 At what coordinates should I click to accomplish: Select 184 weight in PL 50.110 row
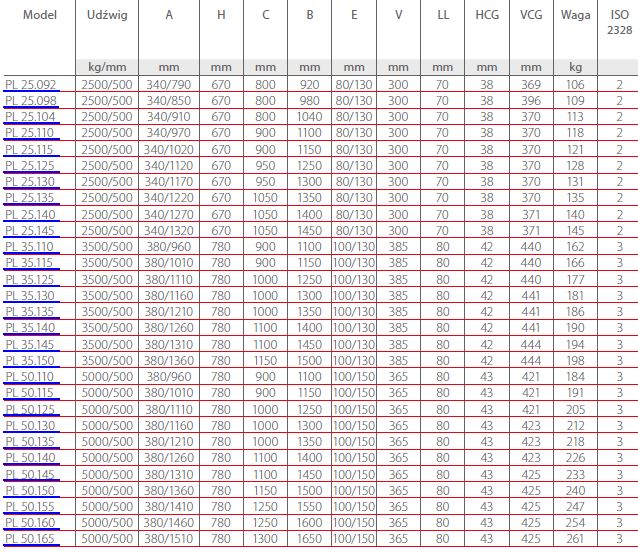(575, 377)
